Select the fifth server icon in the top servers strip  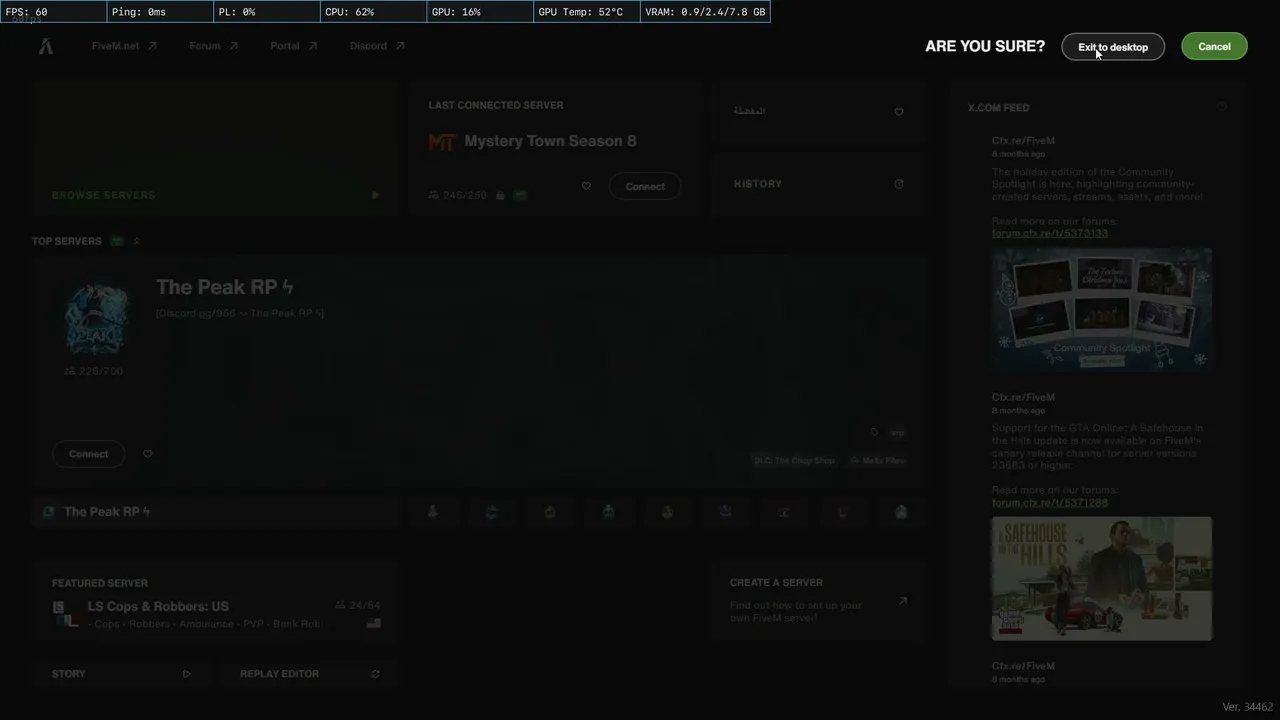pyautogui.click(x=667, y=512)
